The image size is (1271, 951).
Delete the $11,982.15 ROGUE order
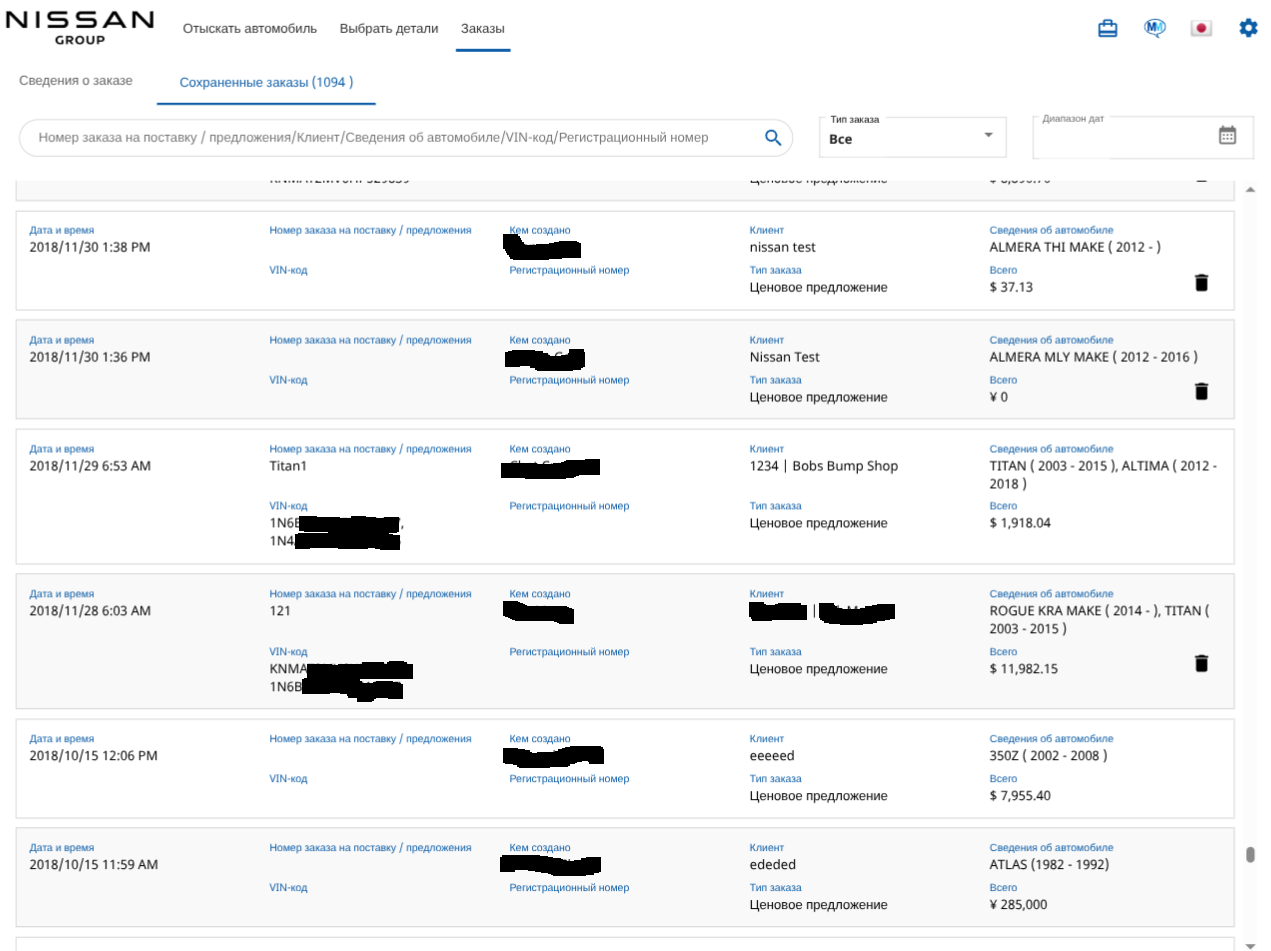click(x=1201, y=663)
